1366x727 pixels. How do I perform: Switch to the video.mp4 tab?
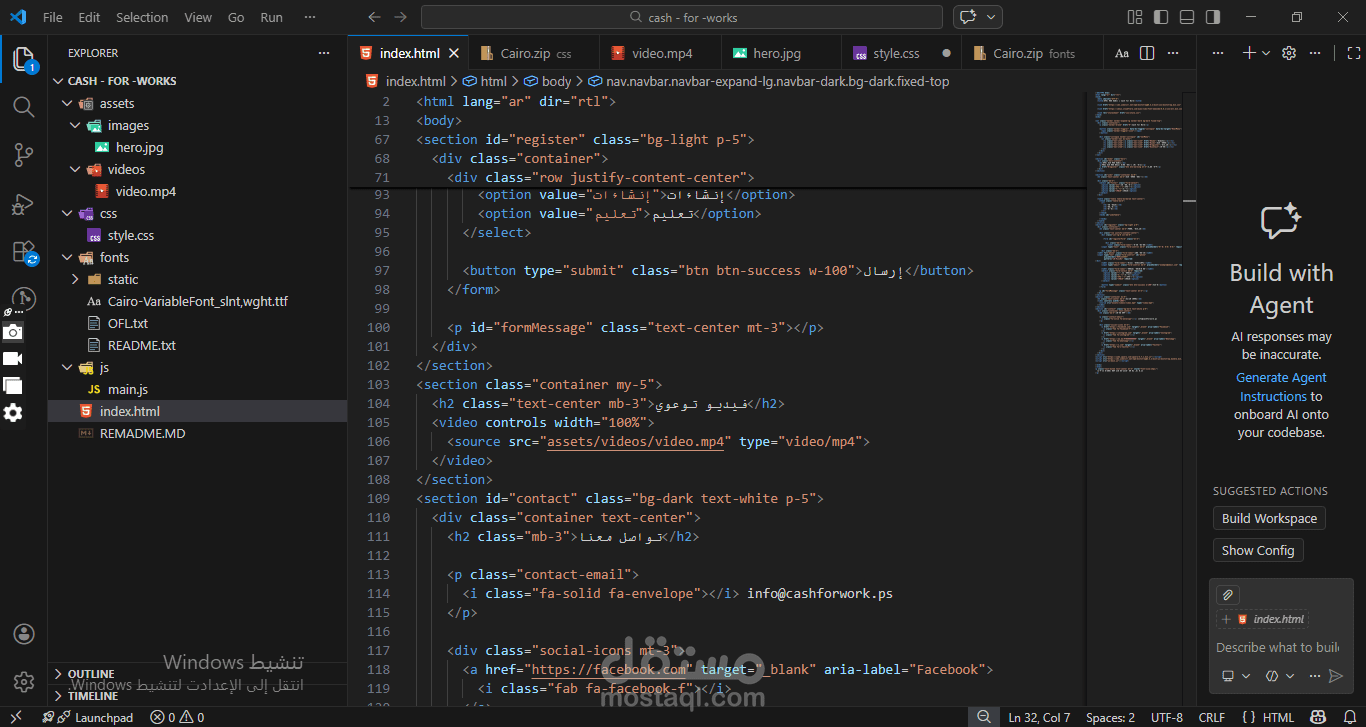click(x=660, y=53)
